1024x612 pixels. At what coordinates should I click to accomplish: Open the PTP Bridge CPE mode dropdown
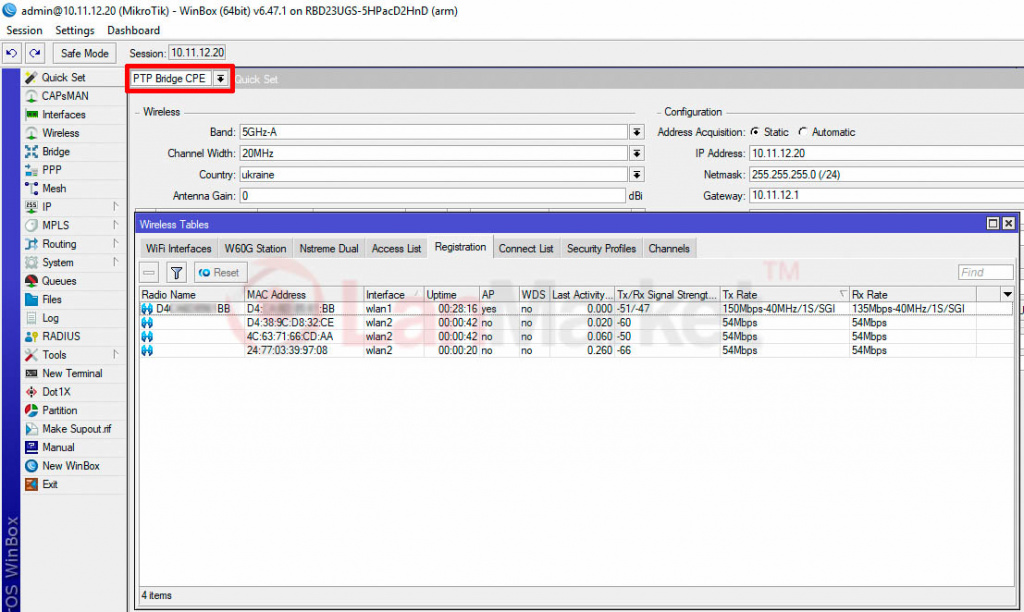220,79
